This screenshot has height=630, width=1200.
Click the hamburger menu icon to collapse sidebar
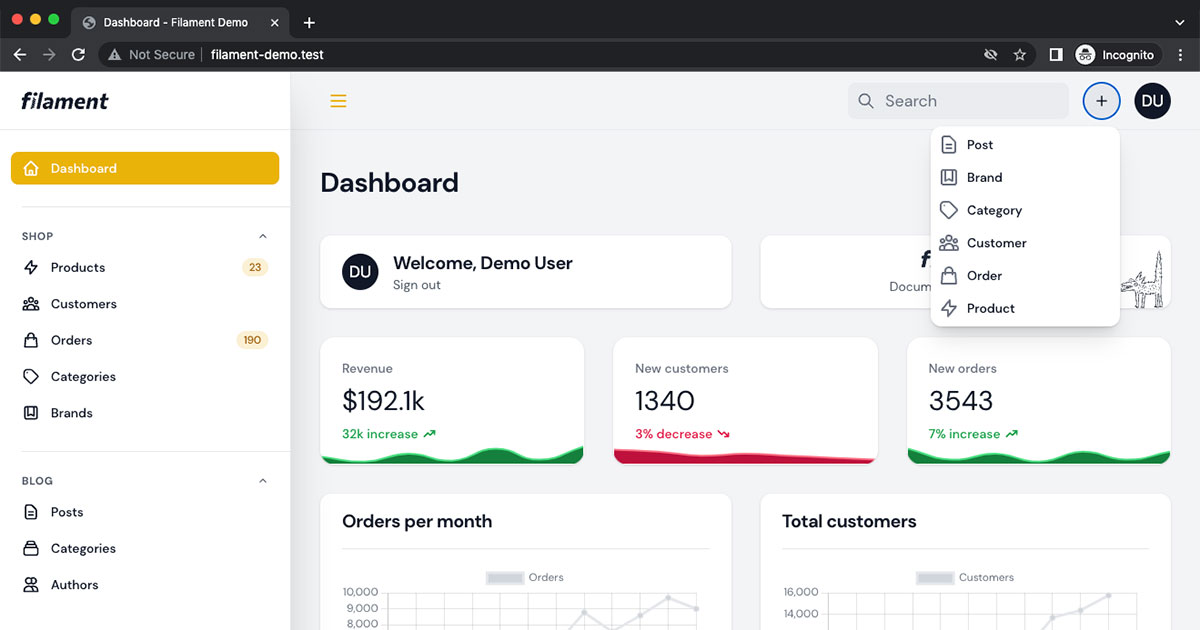coord(338,101)
